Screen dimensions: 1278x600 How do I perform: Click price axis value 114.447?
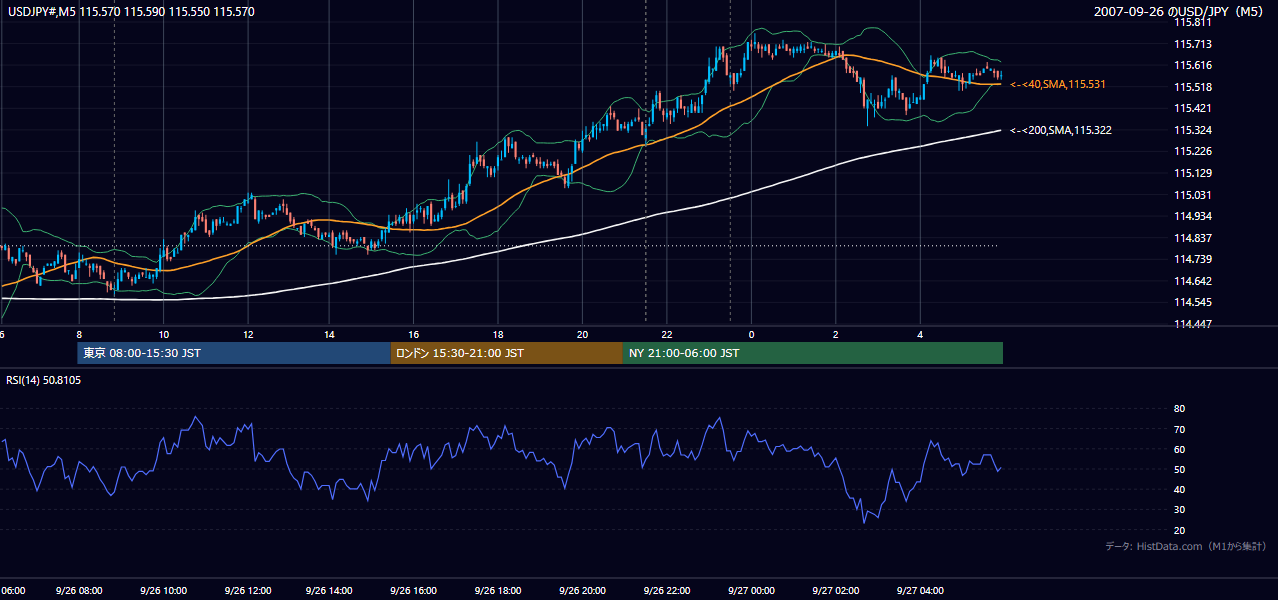tap(1191, 324)
